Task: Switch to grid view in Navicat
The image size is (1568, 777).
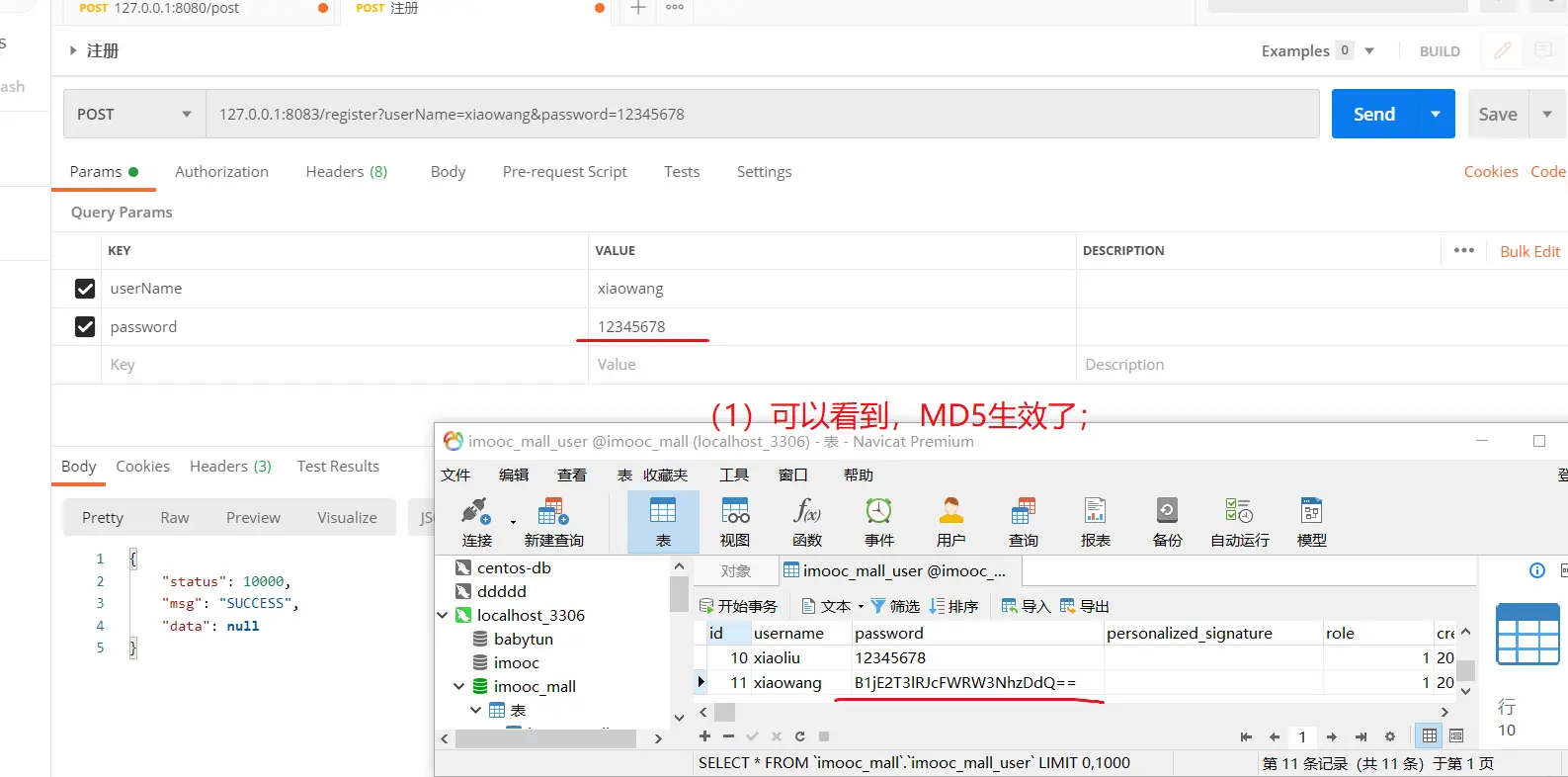Action: coord(1429,735)
